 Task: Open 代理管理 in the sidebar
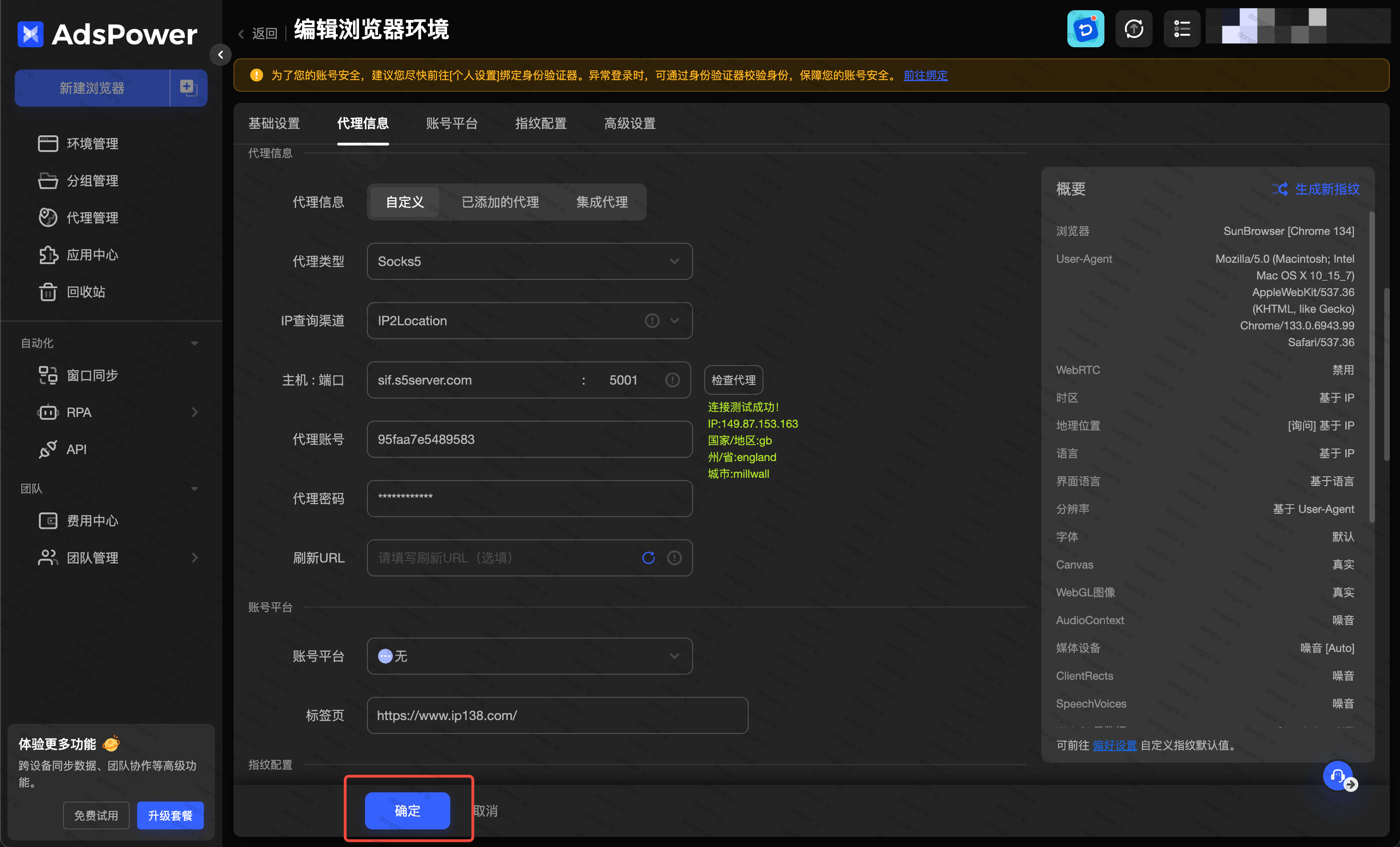(x=92, y=218)
